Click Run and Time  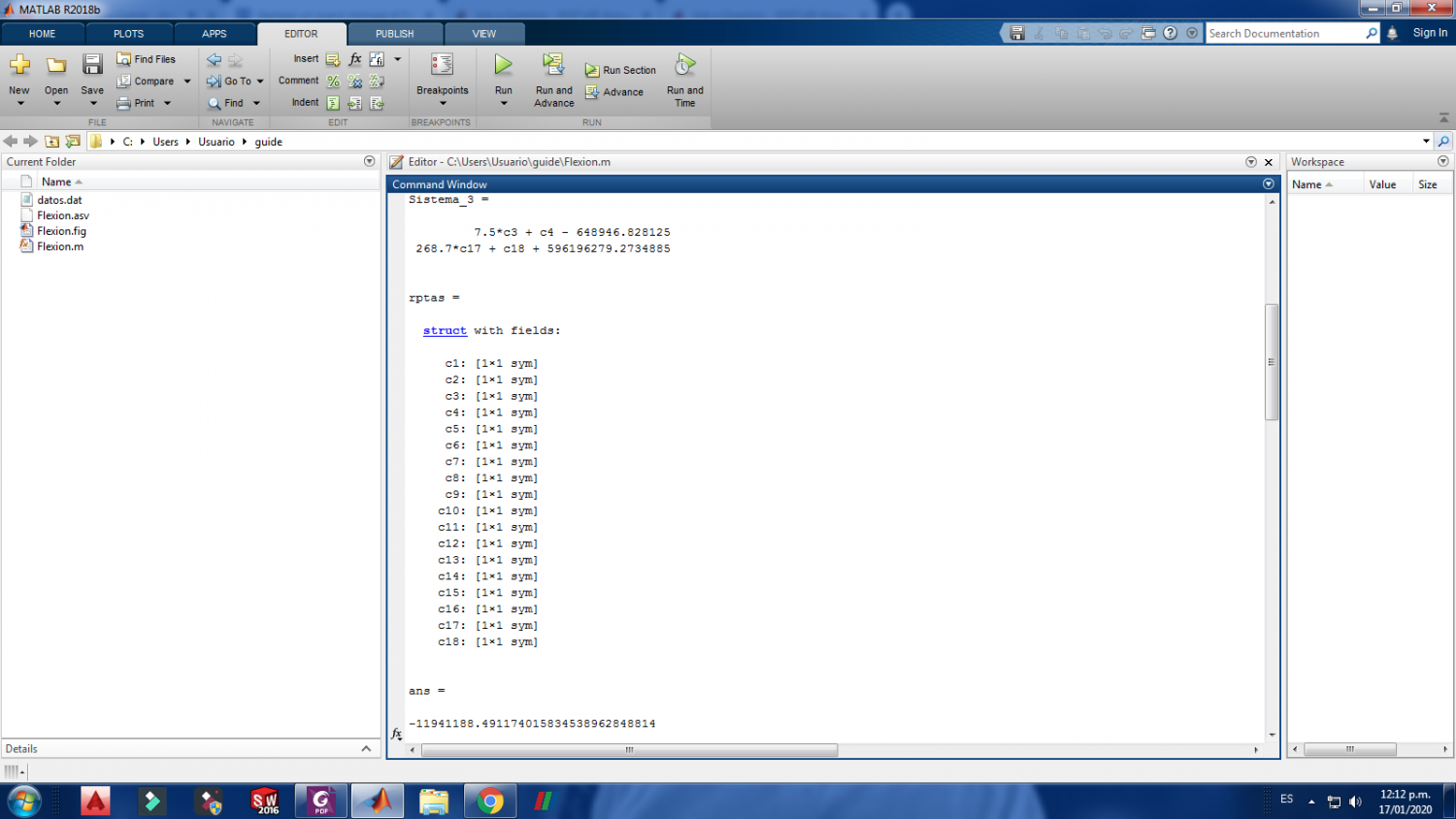(684, 79)
